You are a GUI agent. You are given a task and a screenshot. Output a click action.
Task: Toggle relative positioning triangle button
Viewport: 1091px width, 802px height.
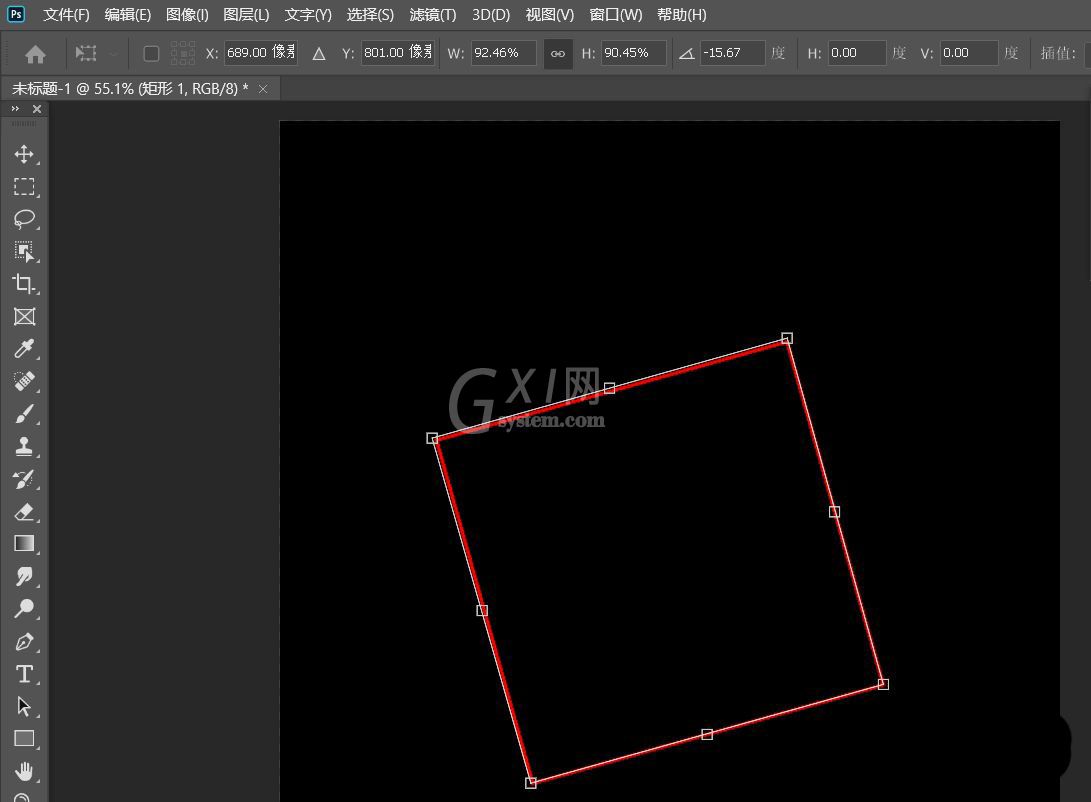point(319,54)
